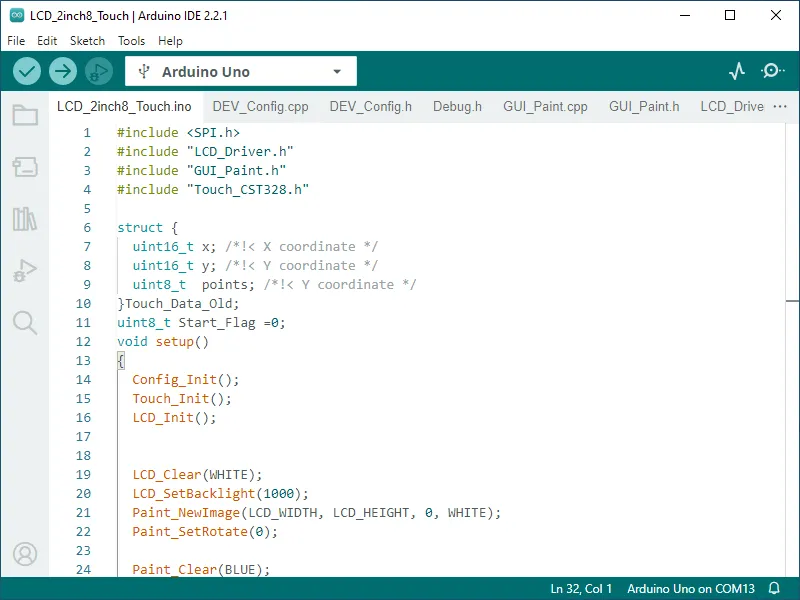
Task: Start debugging with the Debug toolbar button
Action: point(98,71)
